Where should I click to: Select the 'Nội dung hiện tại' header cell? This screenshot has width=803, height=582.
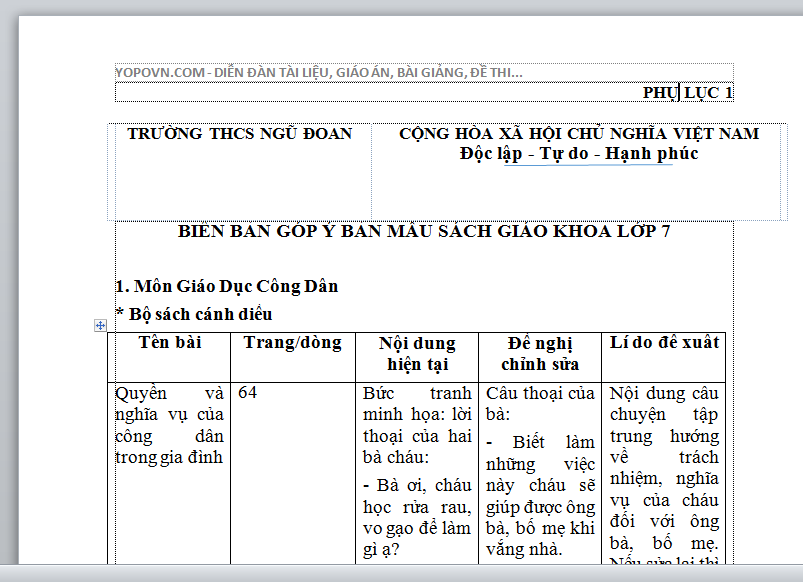417,354
